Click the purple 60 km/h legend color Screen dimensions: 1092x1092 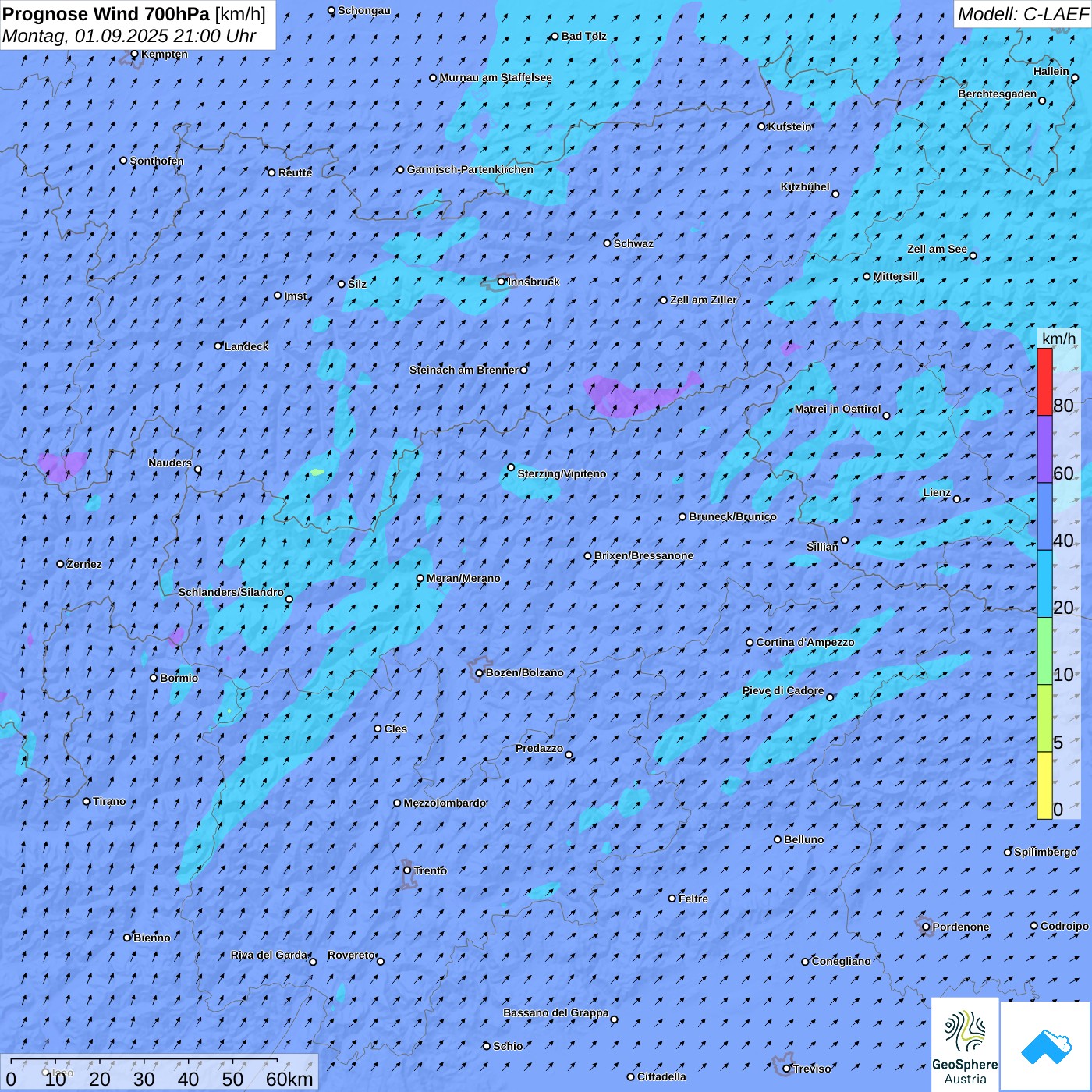pyautogui.click(x=1044, y=449)
